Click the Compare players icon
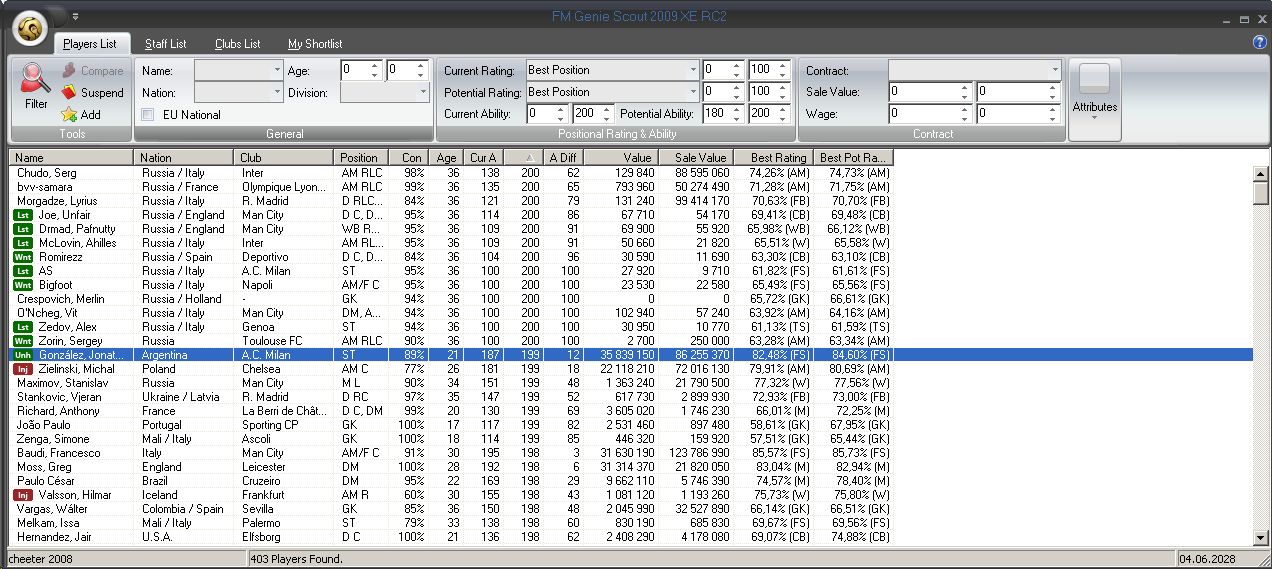The image size is (1272, 569). [x=68, y=71]
